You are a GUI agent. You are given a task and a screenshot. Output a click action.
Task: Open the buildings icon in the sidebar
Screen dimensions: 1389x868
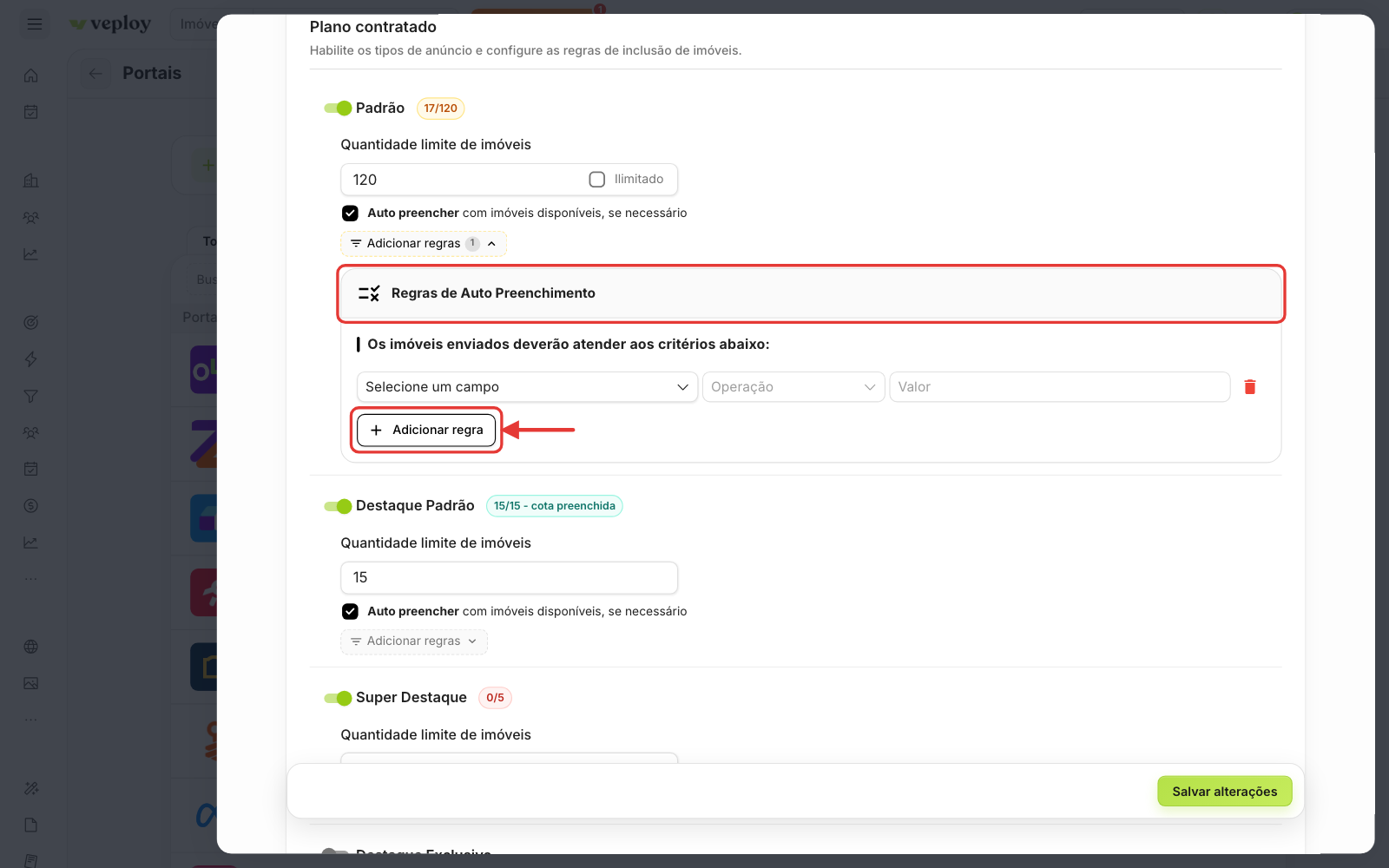(31, 181)
